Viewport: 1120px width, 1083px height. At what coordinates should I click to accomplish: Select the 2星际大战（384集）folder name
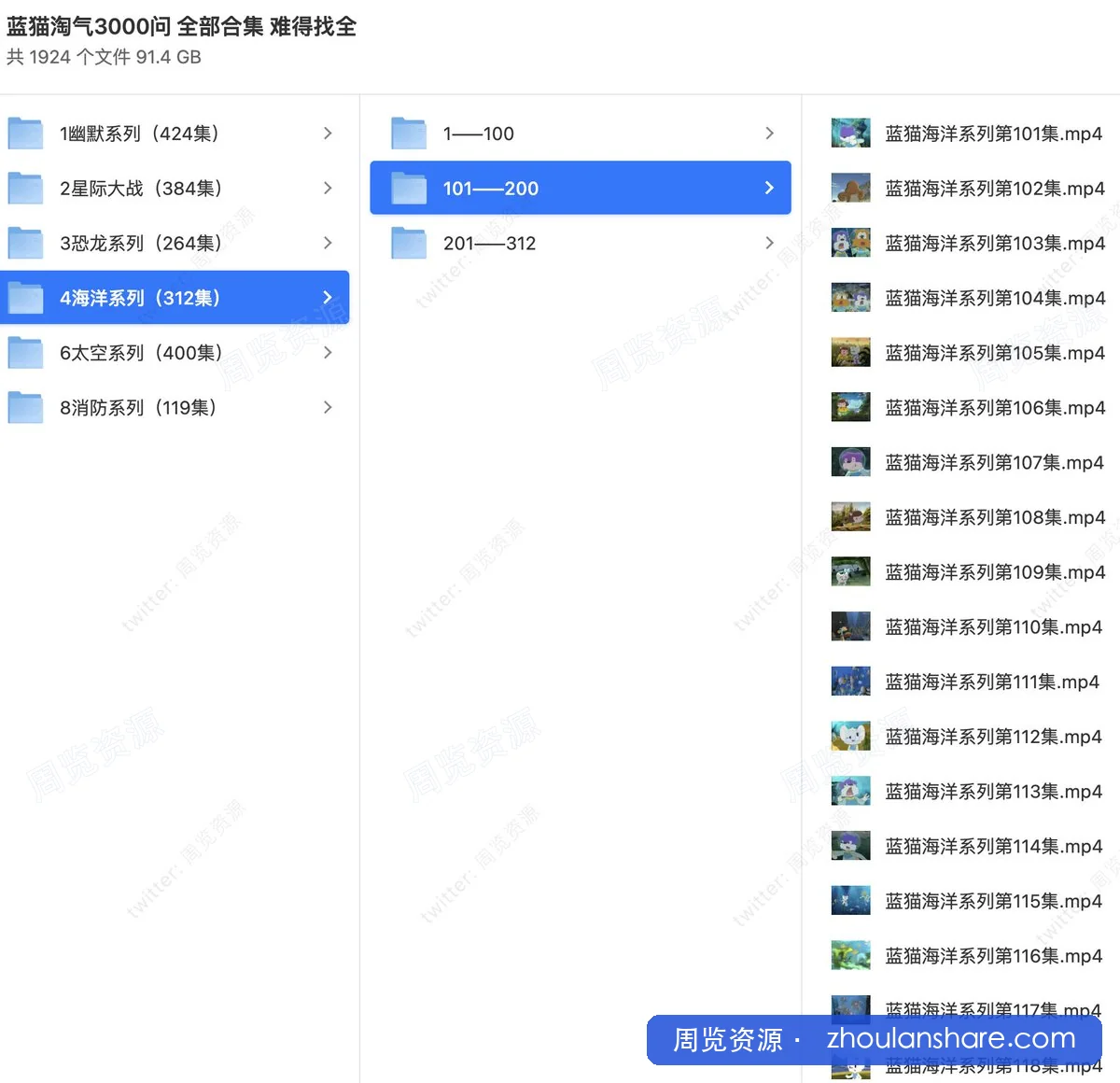coord(141,189)
